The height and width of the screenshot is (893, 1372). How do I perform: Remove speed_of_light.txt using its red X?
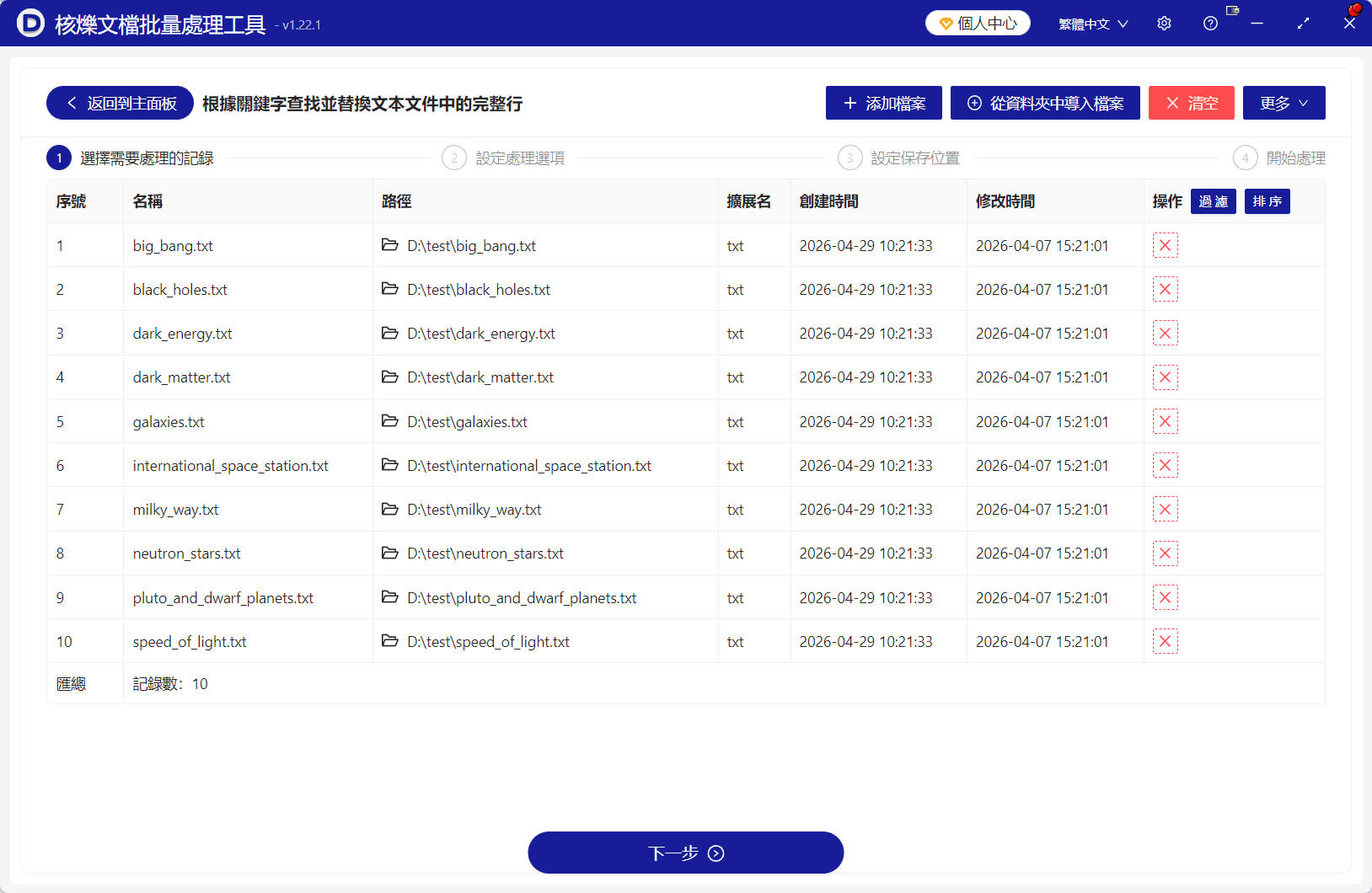coord(1166,641)
